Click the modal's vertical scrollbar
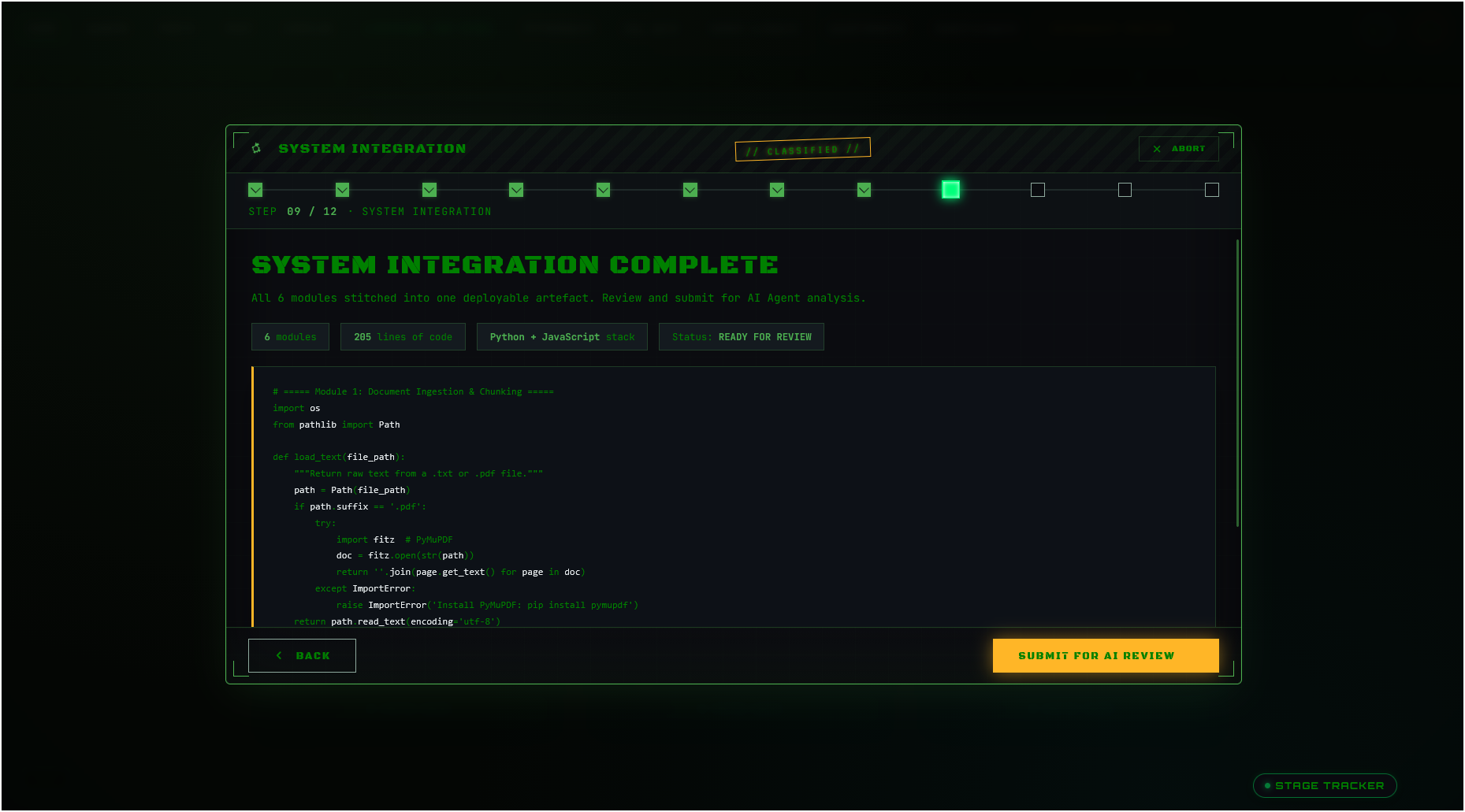 point(1237,383)
